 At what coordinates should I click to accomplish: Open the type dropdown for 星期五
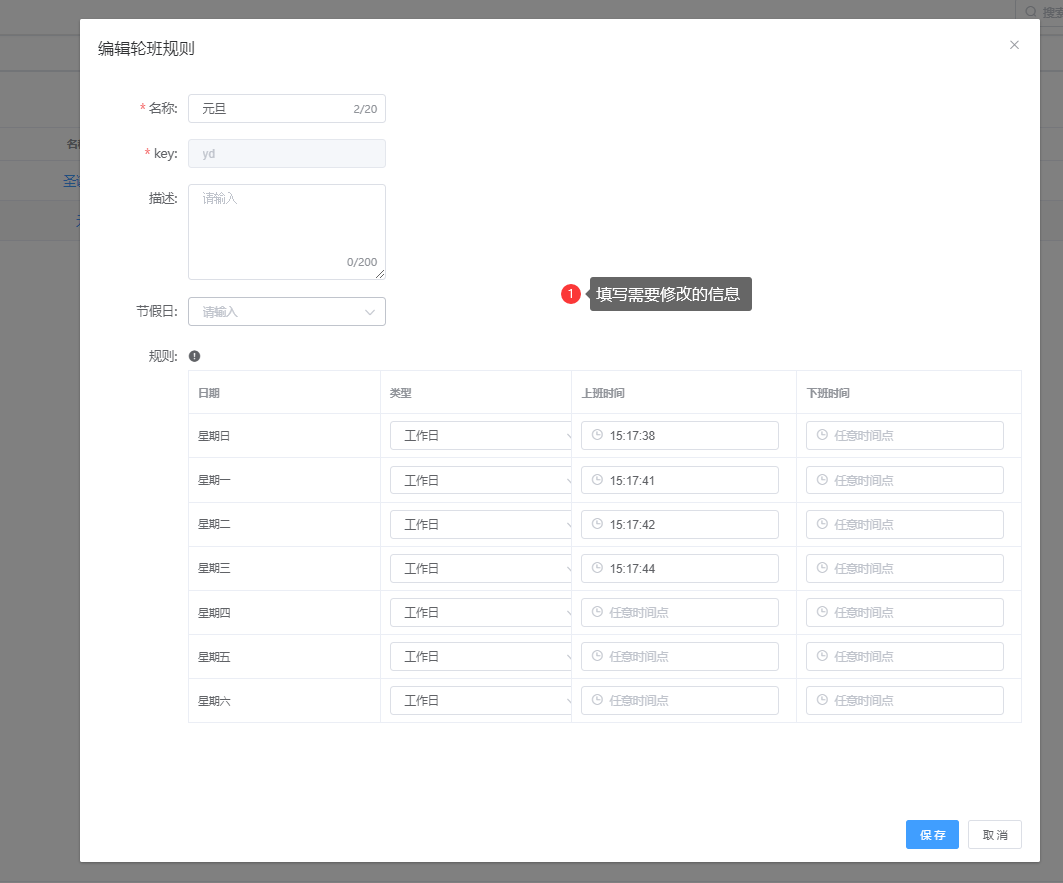pos(480,656)
